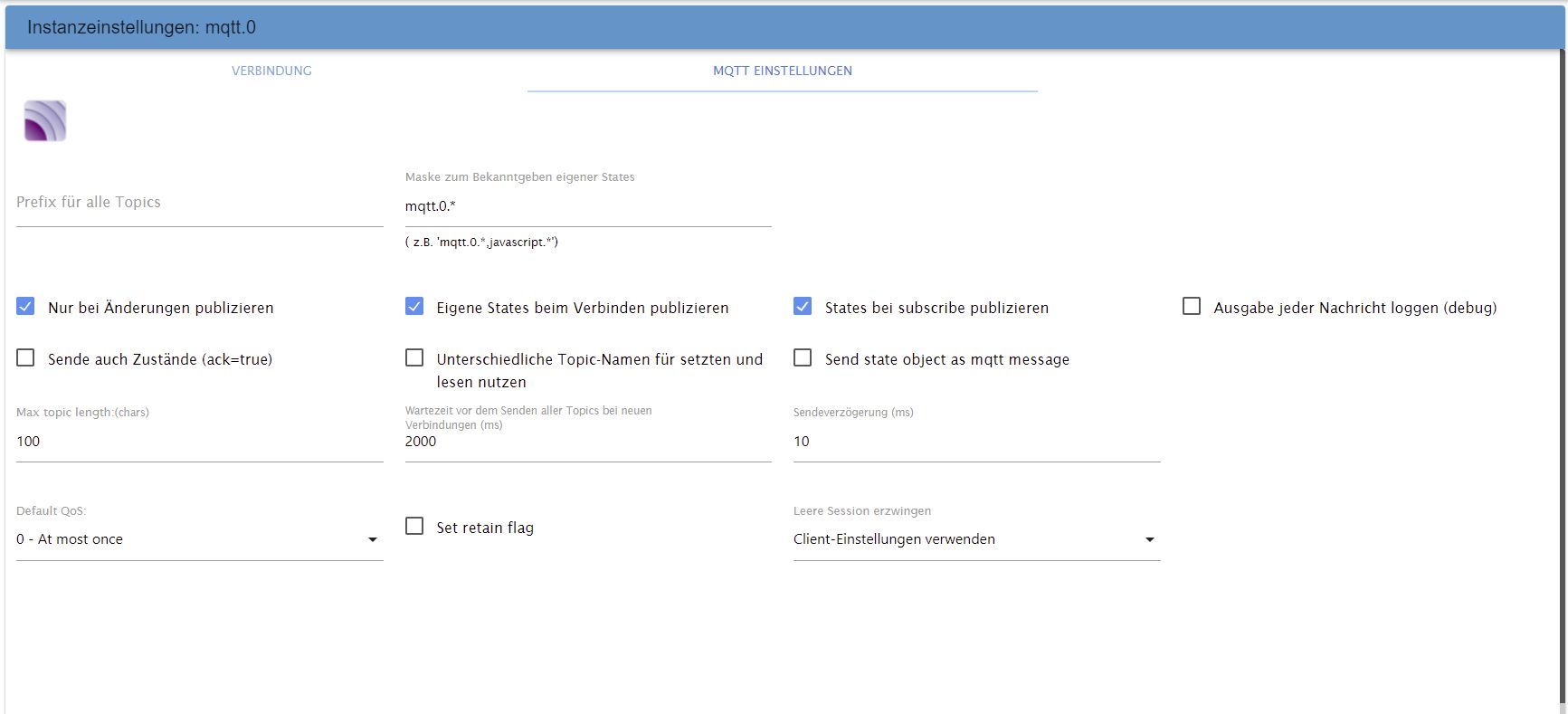Edit the Wartezeit vor dem Senden field
Viewport: 1568px width, 714px height.
[588, 442]
